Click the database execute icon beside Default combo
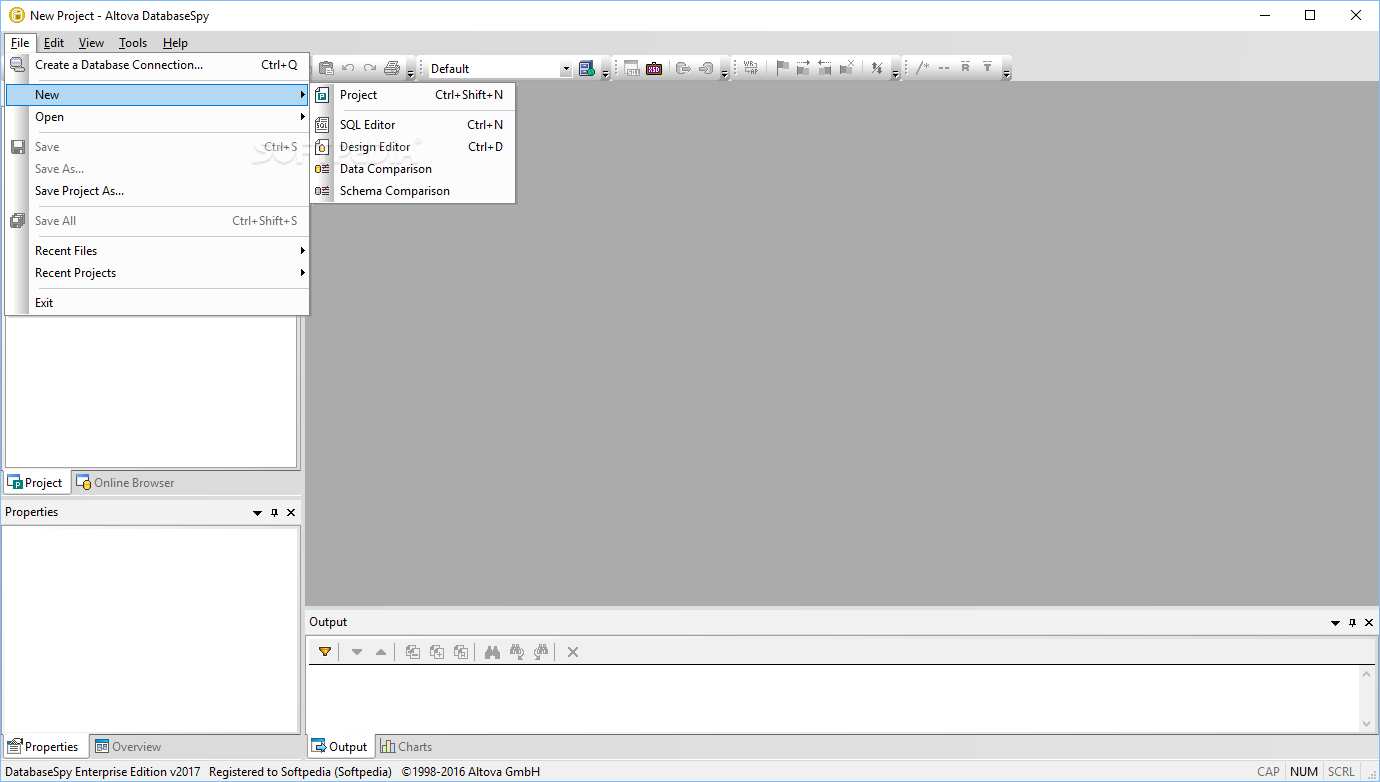Screen dimensions: 1380x782 pos(586,68)
